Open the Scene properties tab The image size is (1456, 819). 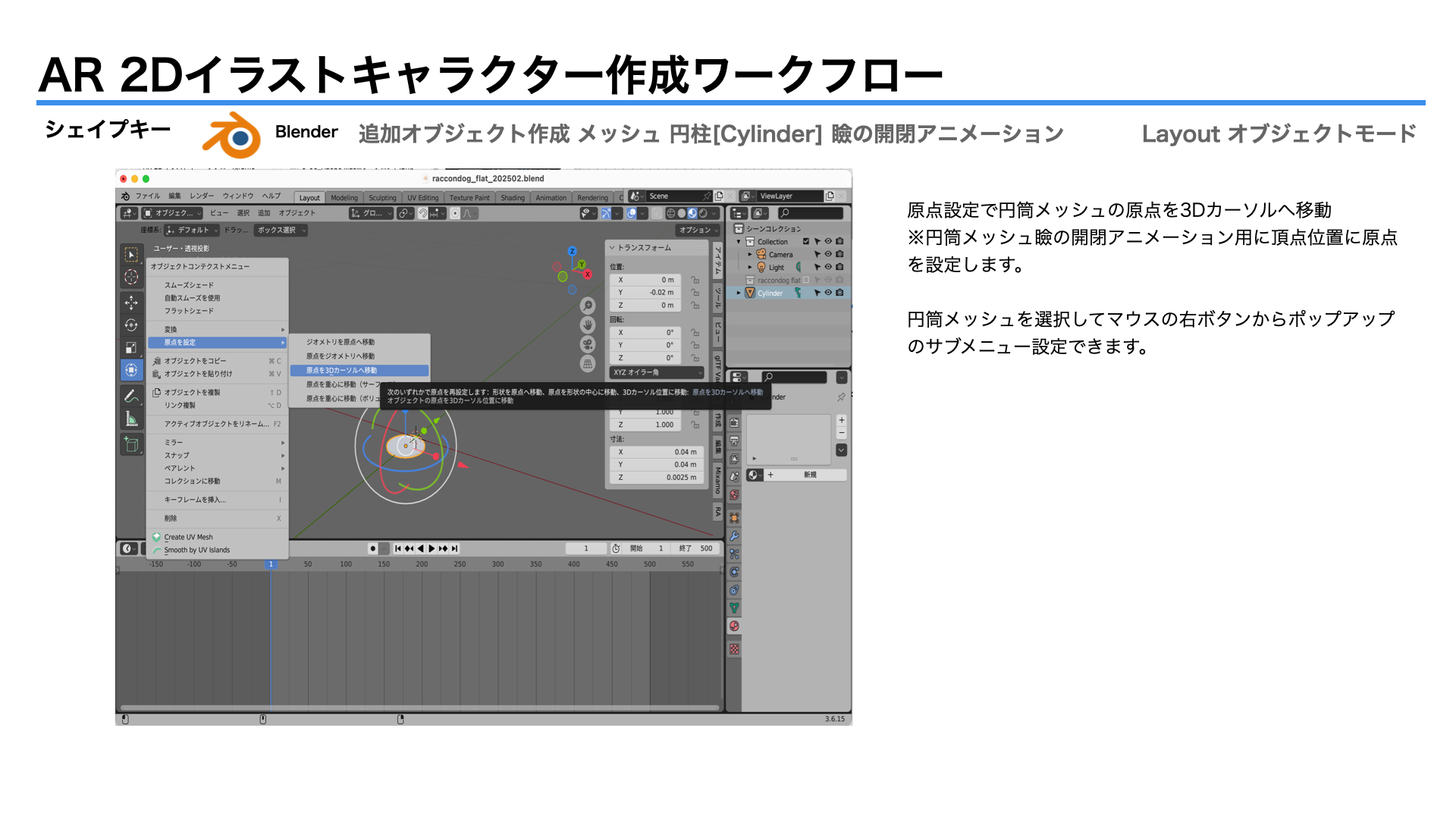(x=734, y=477)
